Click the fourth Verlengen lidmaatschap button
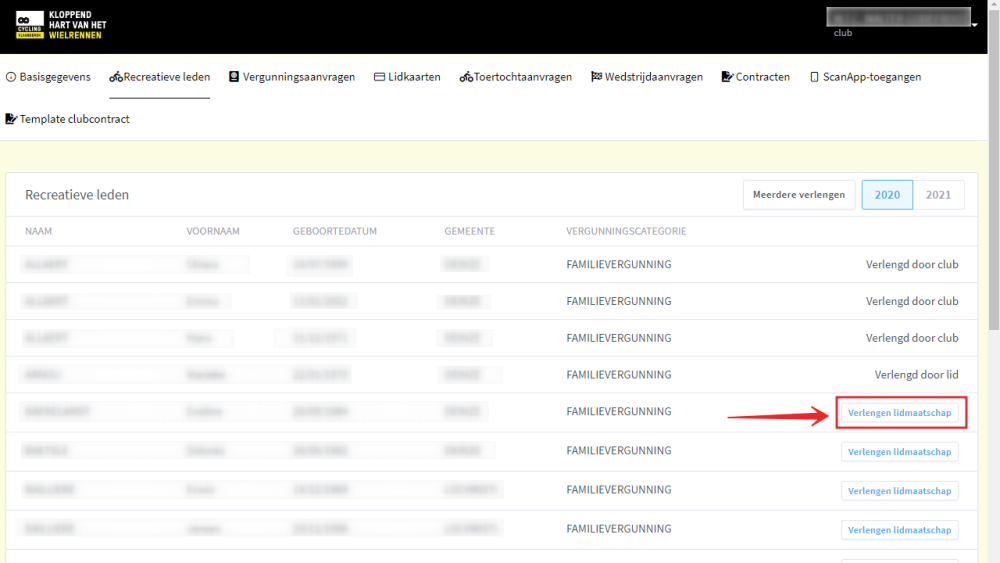The height and width of the screenshot is (563, 1000). pyautogui.click(x=899, y=530)
